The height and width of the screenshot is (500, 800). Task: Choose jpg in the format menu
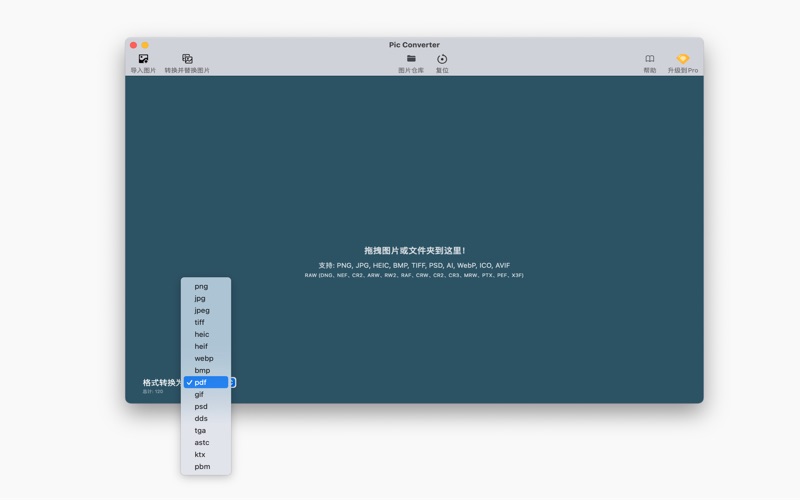[200, 298]
